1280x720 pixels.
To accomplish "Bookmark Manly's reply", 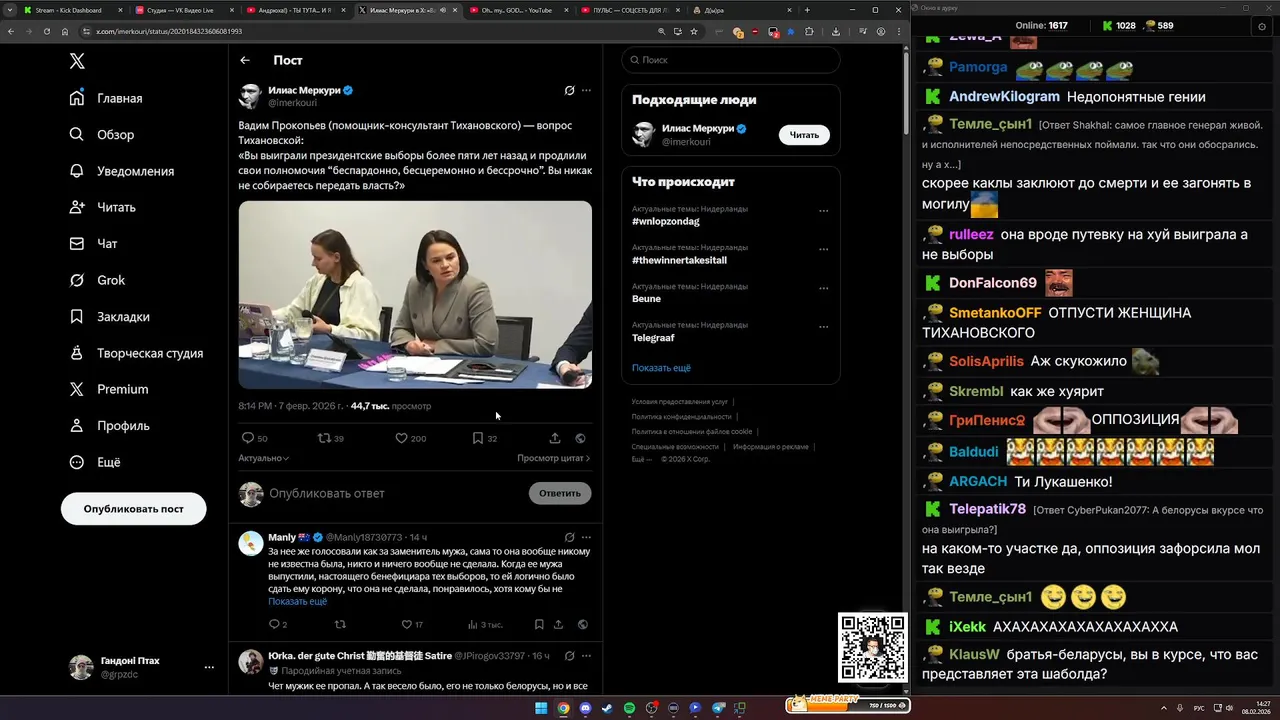I will (539, 624).
